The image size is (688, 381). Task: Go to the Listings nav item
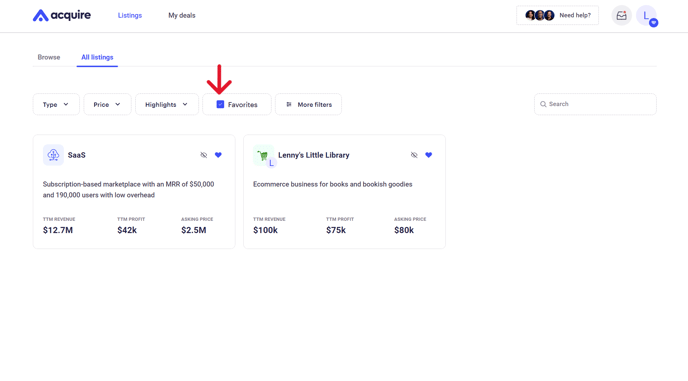click(x=130, y=15)
